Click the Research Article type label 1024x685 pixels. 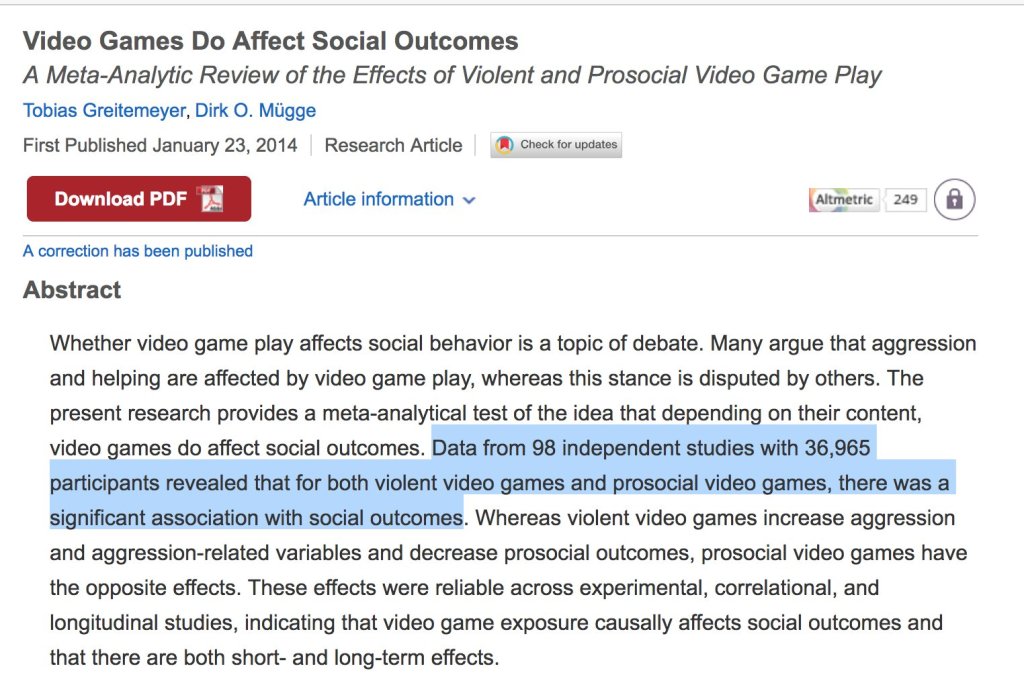(393, 145)
